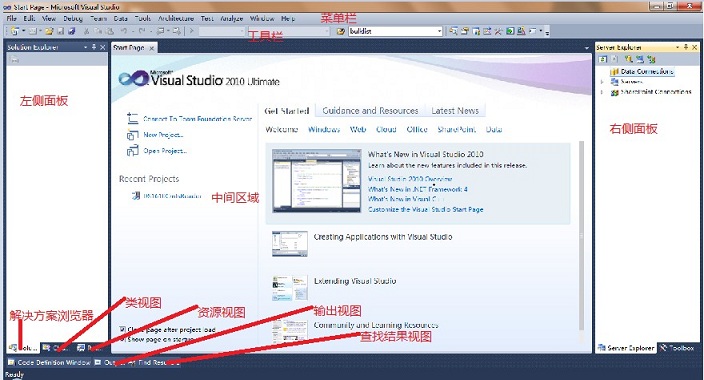Toggle Show page on startup checkbox

(x=123, y=339)
